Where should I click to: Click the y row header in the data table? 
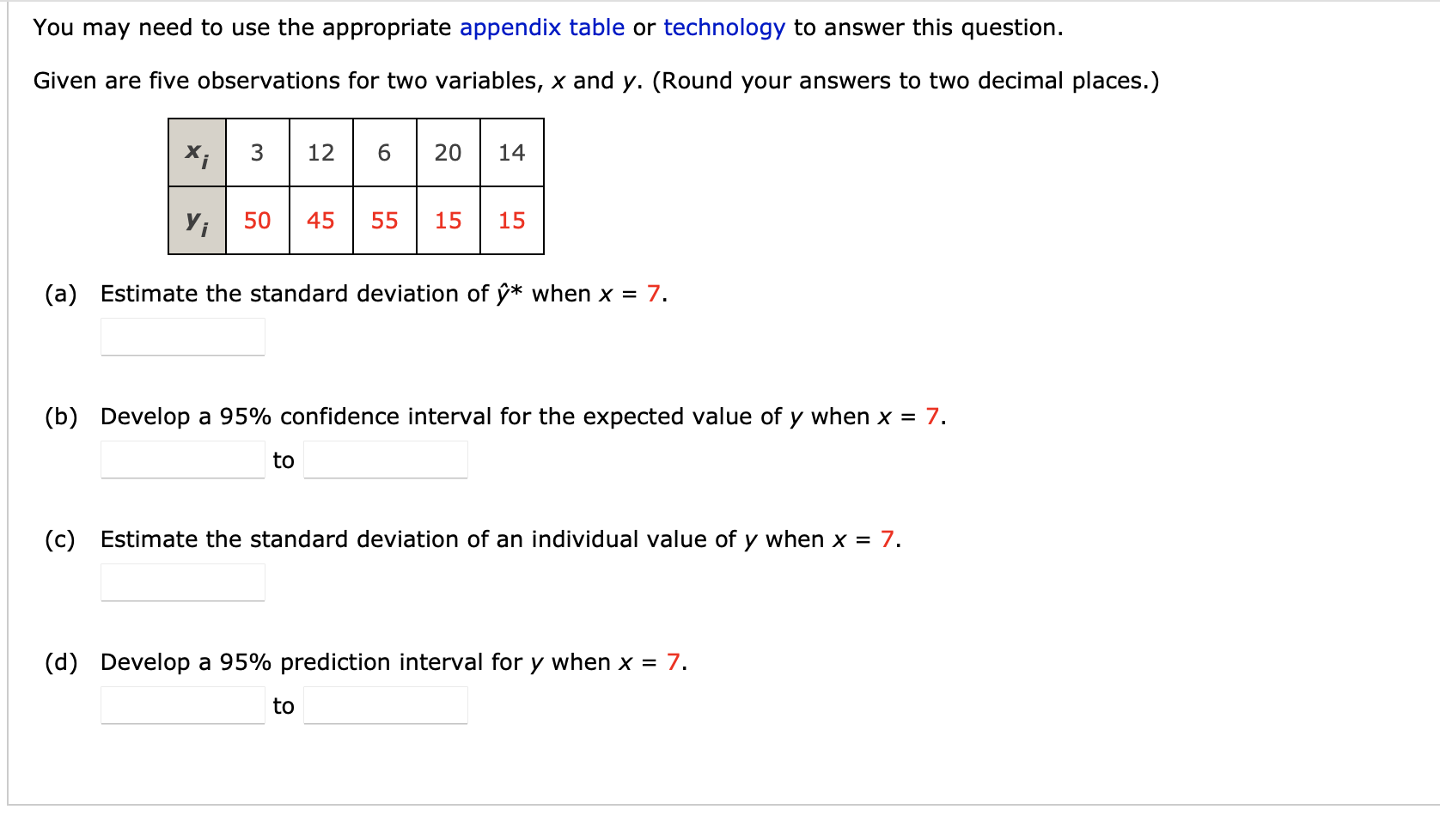[x=196, y=220]
